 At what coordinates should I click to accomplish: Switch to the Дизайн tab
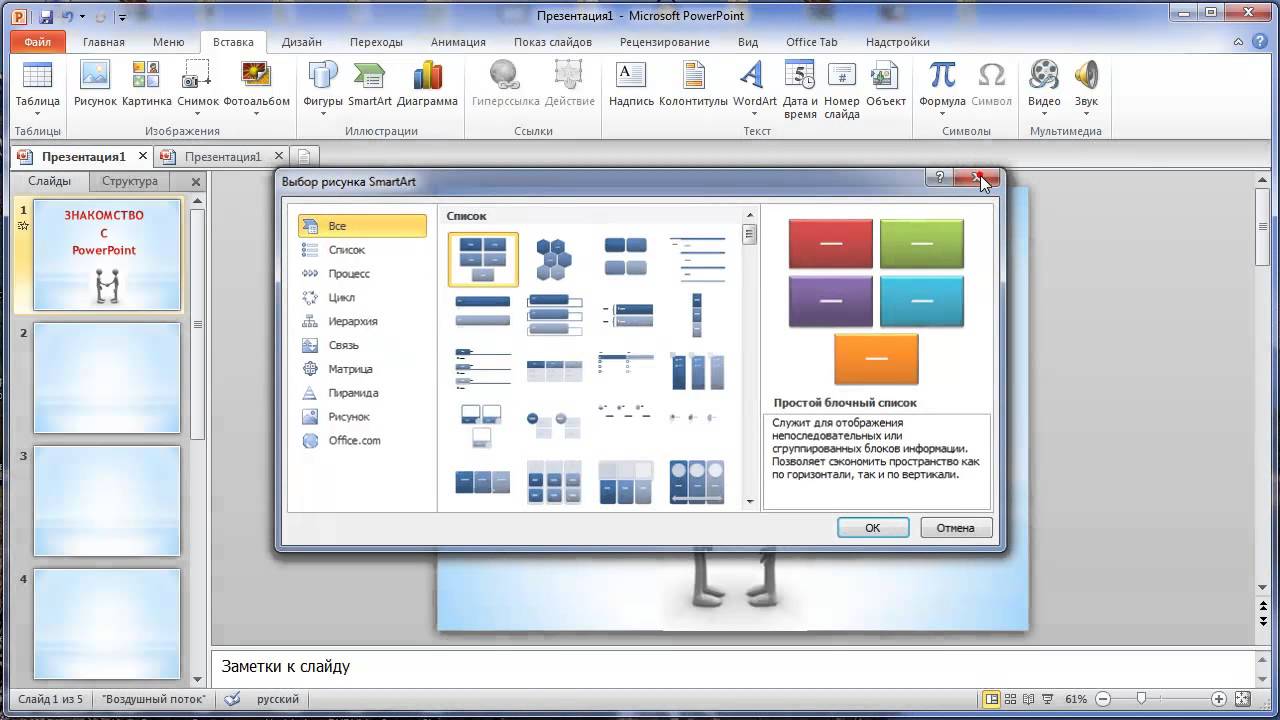(x=302, y=42)
